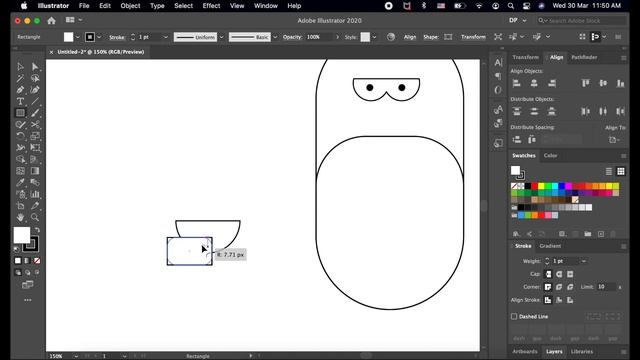Viewport: 640px width, 360px height.
Task: Select the Lasso tool
Action: (35, 78)
